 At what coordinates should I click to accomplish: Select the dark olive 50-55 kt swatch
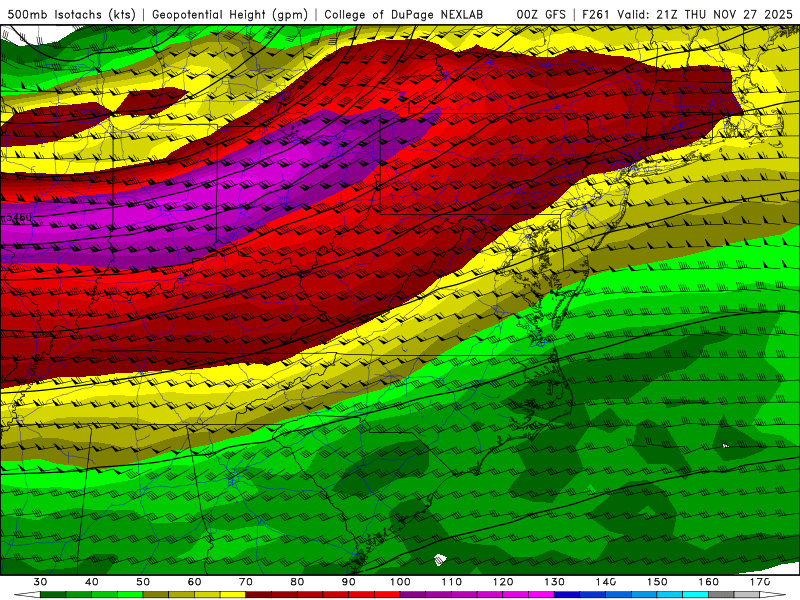pos(156,595)
